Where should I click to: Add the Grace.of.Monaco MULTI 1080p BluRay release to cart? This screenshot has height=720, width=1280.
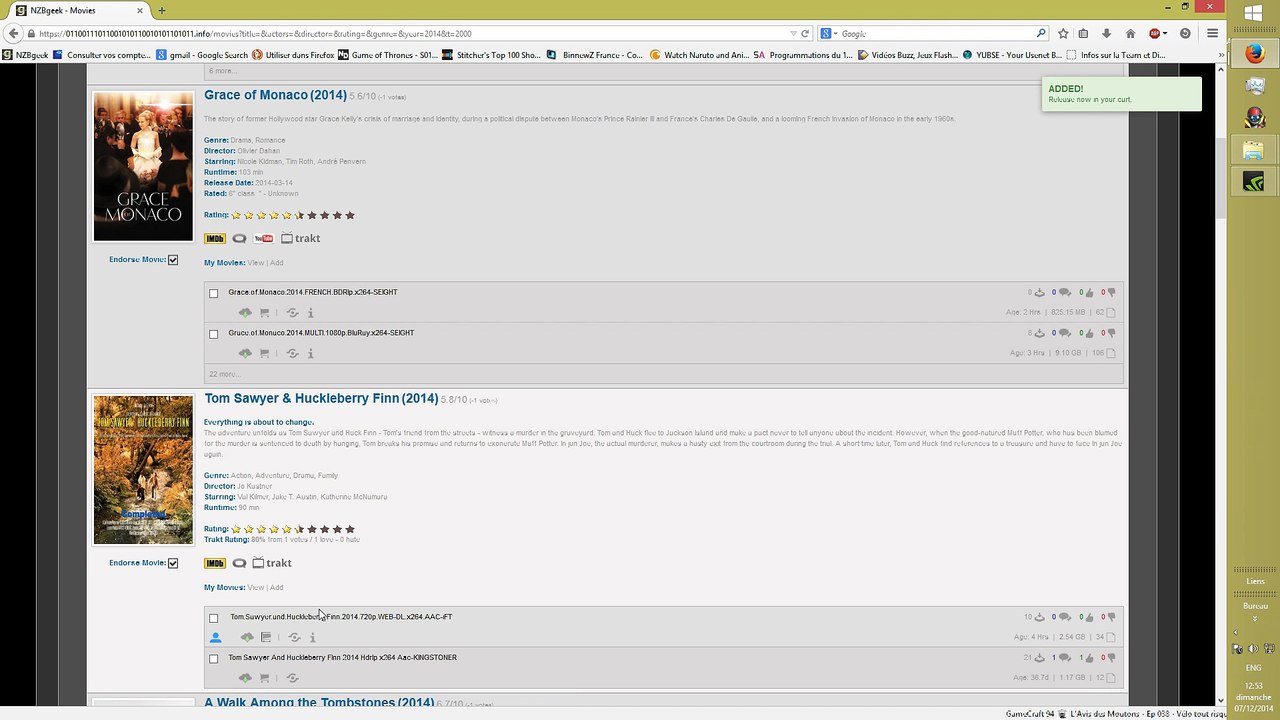pyautogui.click(x=264, y=353)
